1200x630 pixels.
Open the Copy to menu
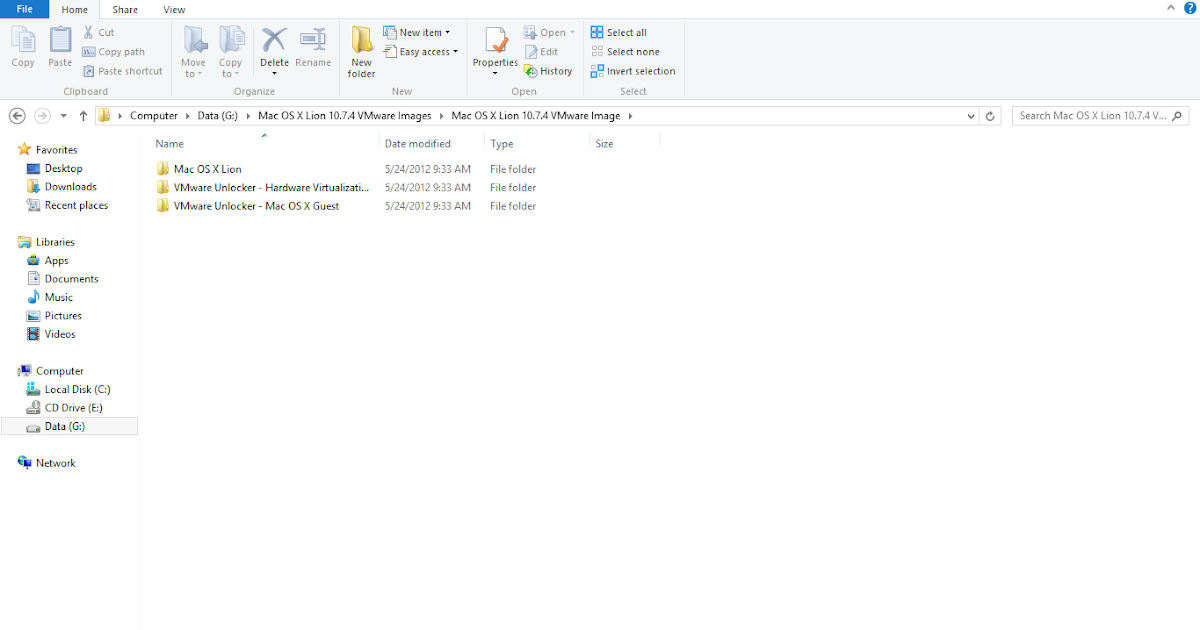231,52
